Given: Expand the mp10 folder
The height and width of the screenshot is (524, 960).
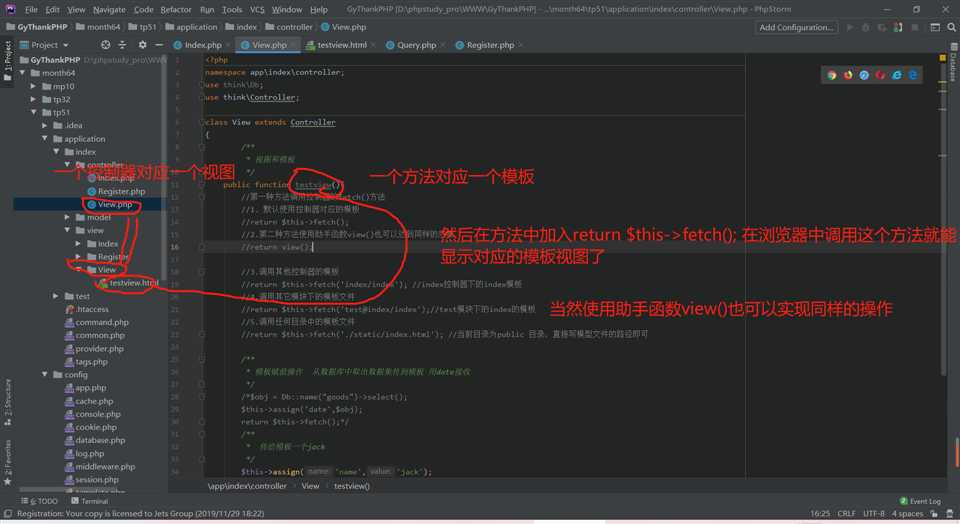Looking at the screenshot, I should (x=33, y=86).
